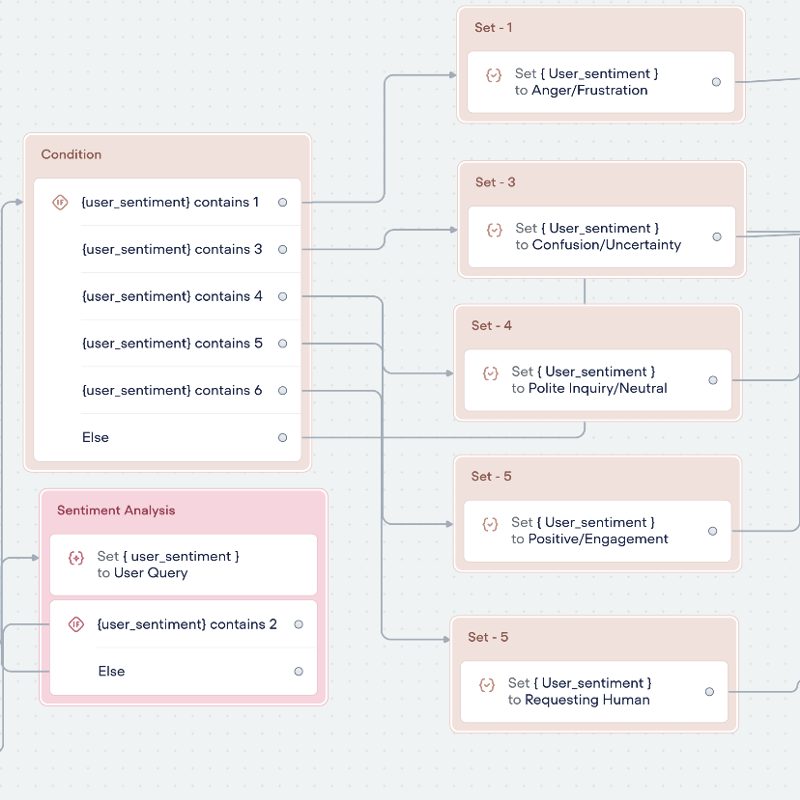Click the "contains 2" output port in Sentiment Analysis
800x800 pixels.
pyautogui.click(x=299, y=625)
